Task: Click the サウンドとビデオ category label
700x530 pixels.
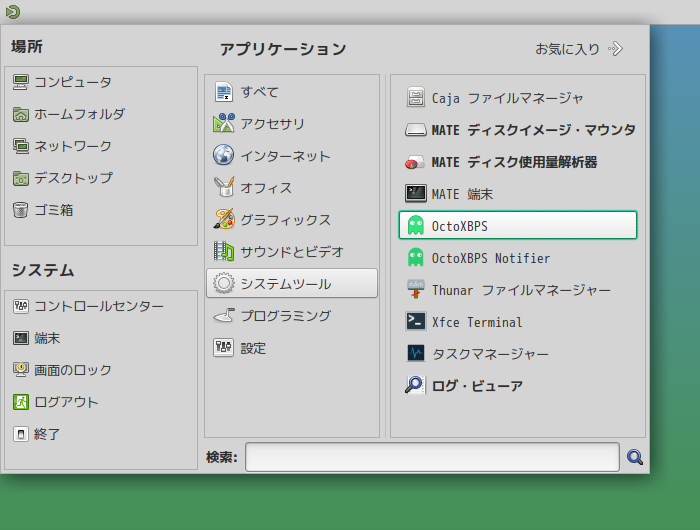Action: (x=292, y=252)
